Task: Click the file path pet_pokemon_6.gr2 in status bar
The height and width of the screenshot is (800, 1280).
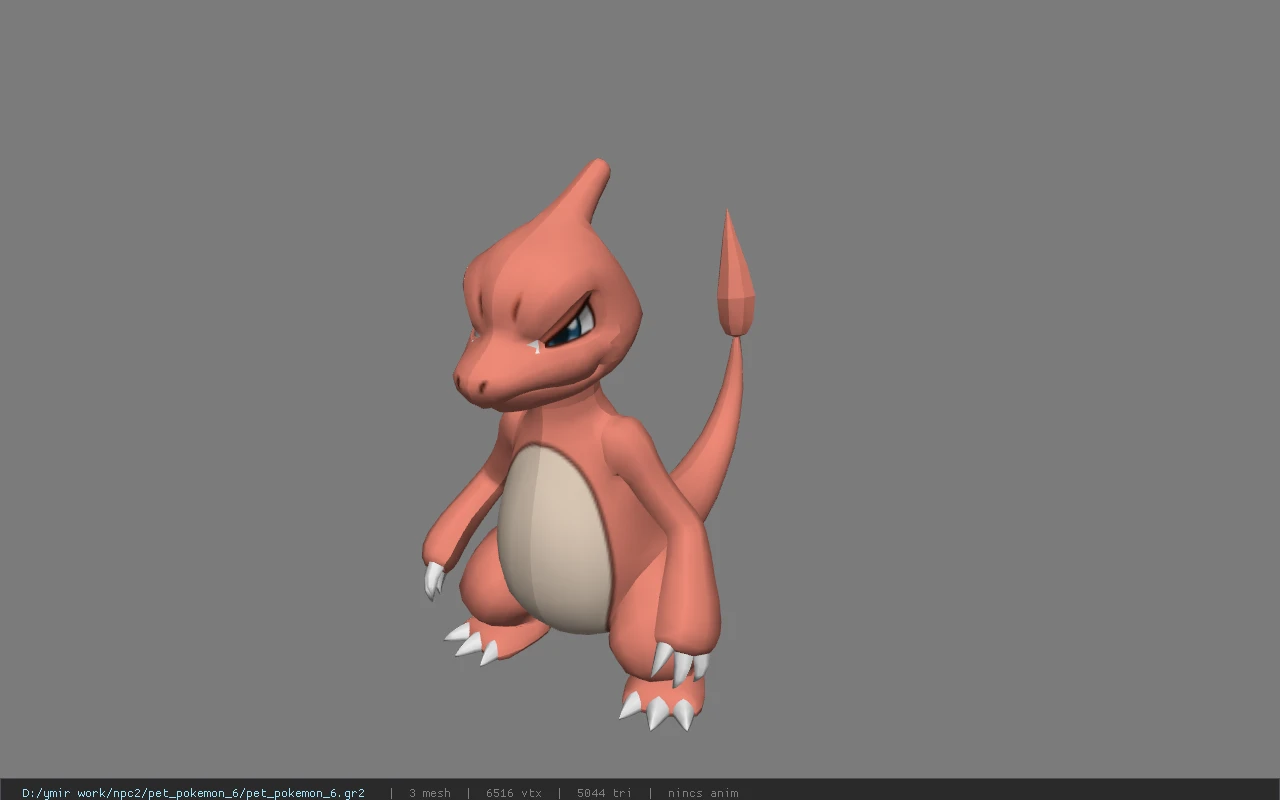Action: click(x=193, y=793)
